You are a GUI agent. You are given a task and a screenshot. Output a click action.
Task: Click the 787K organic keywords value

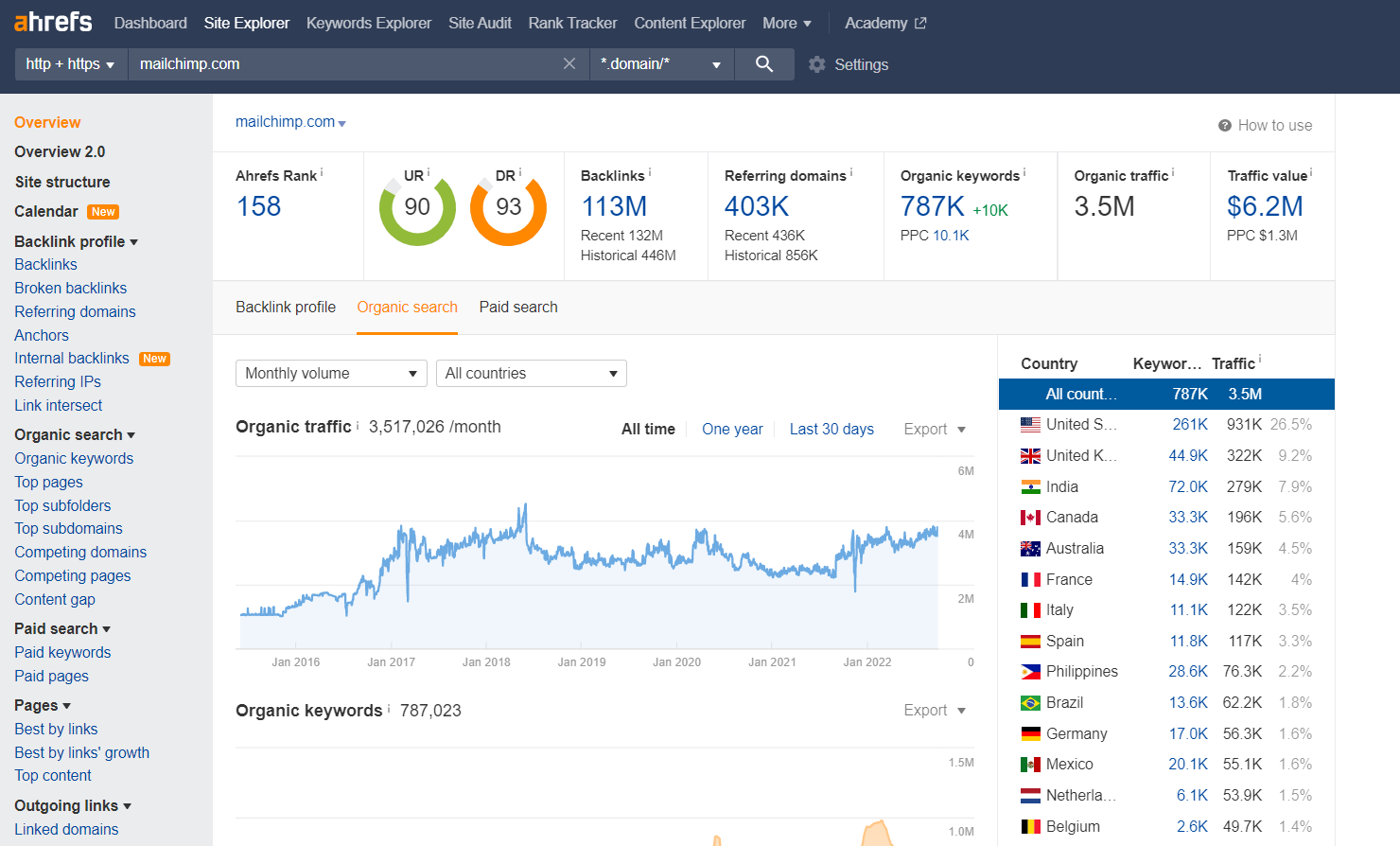[x=933, y=206]
